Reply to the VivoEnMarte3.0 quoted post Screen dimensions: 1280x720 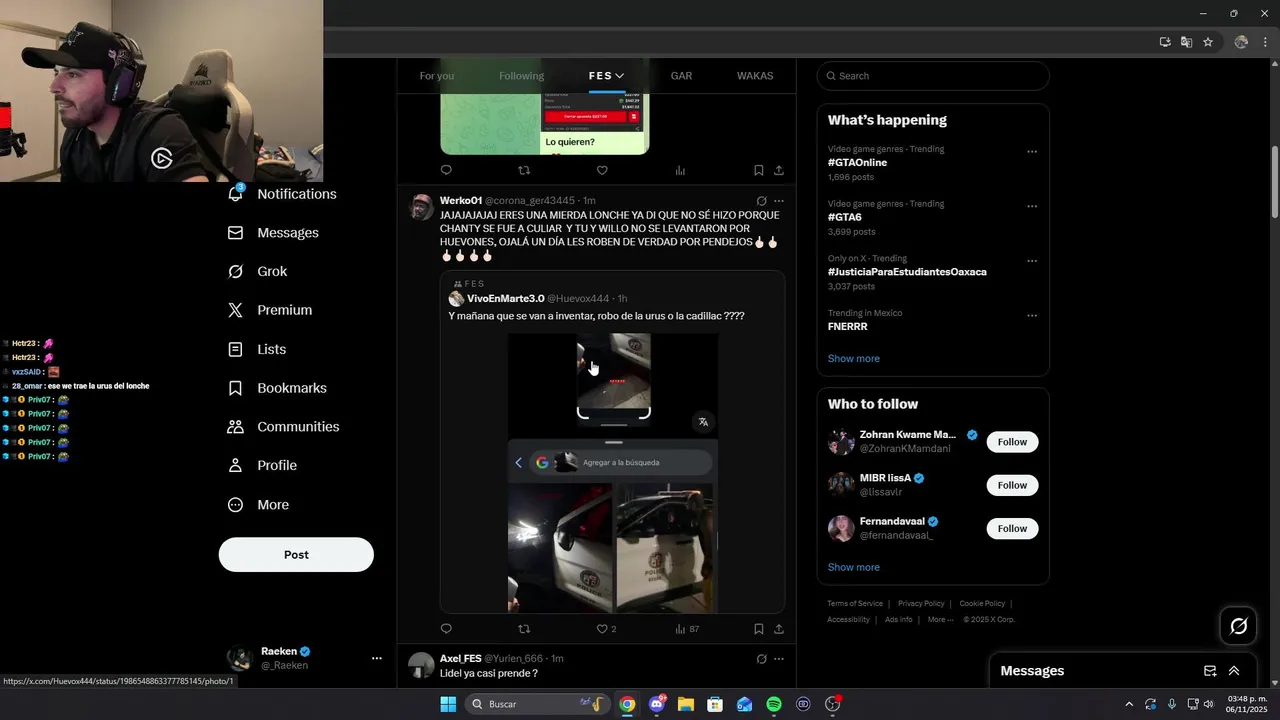pyautogui.click(x=446, y=629)
